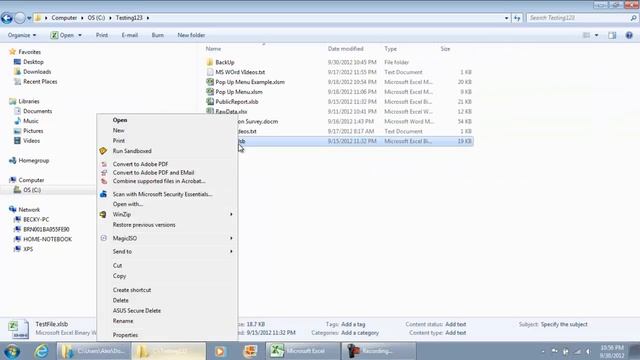Select Downloads under Favorites
The width and height of the screenshot is (640, 360).
coord(37,72)
